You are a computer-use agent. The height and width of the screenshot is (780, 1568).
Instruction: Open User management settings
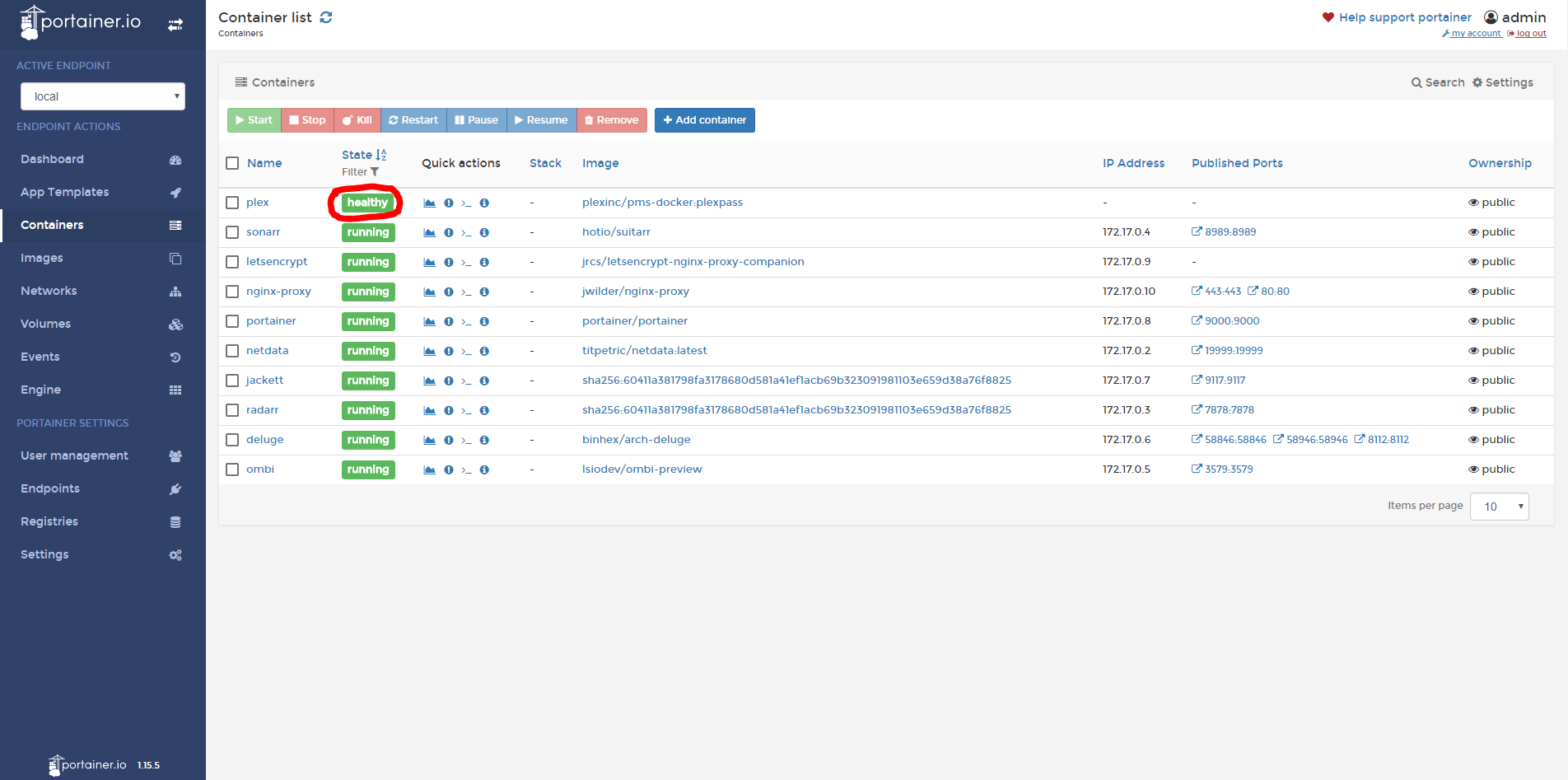pyautogui.click(x=103, y=455)
